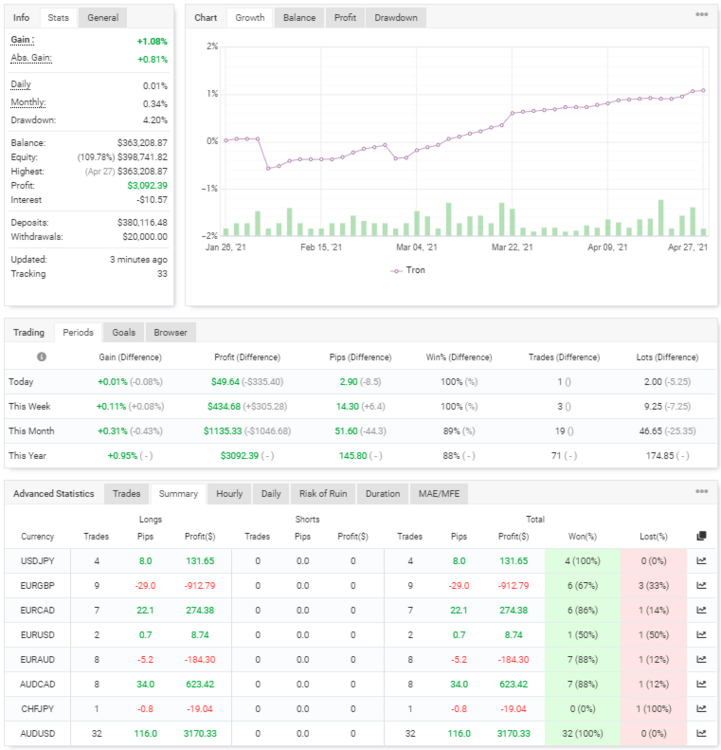Click the Abs. Gain label

31,58
